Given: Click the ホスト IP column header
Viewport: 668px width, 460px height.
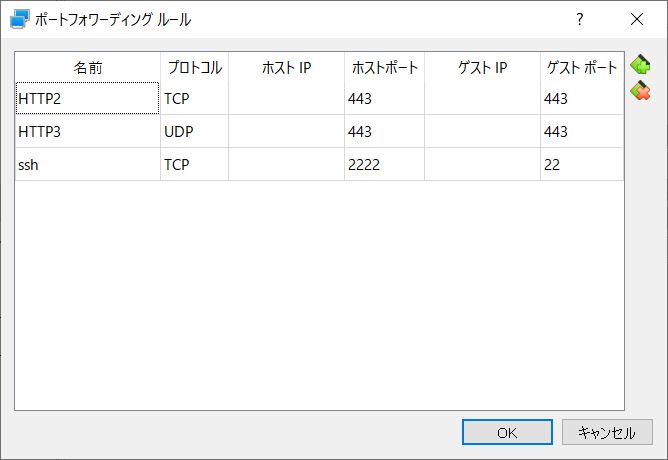Looking at the screenshot, I should coord(286,68).
